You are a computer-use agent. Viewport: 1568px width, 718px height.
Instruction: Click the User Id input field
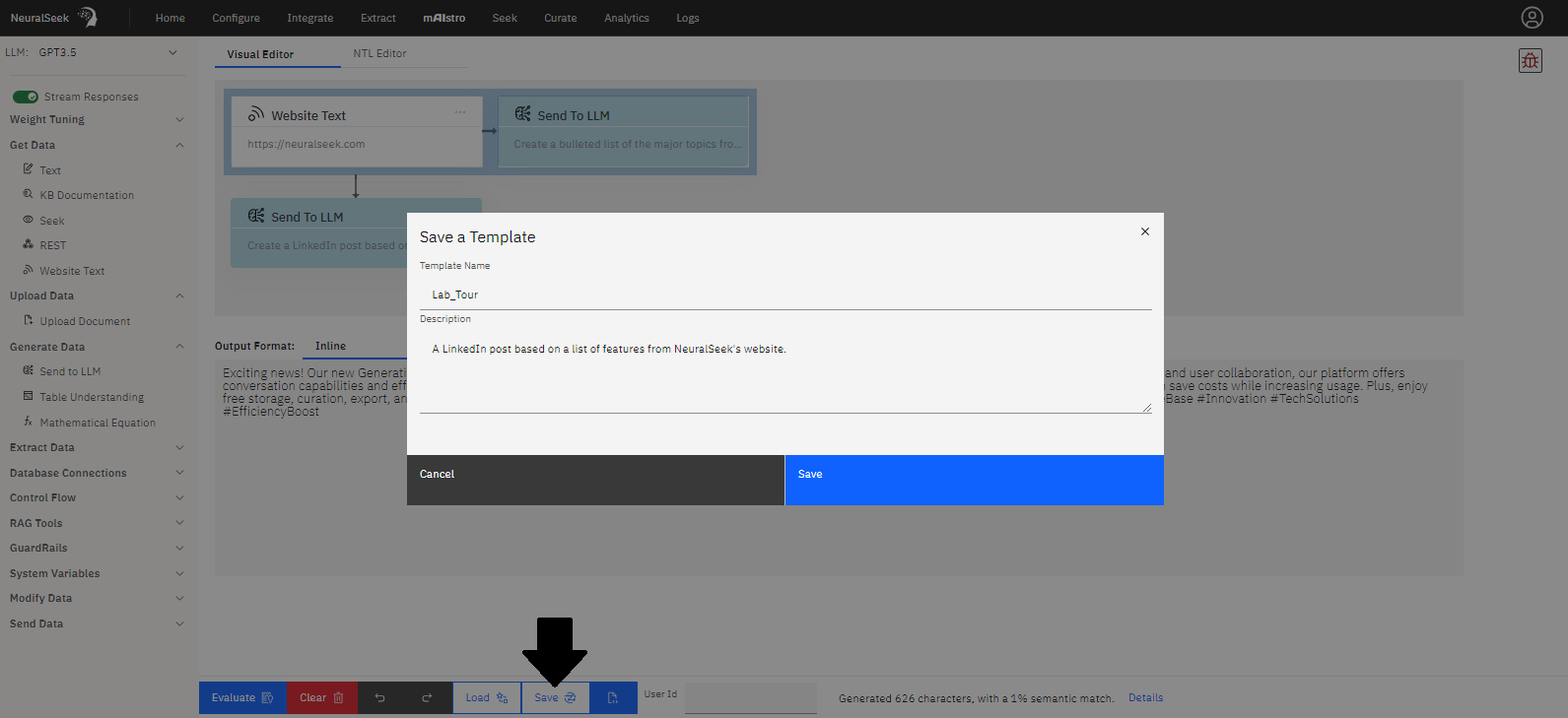[751, 697]
